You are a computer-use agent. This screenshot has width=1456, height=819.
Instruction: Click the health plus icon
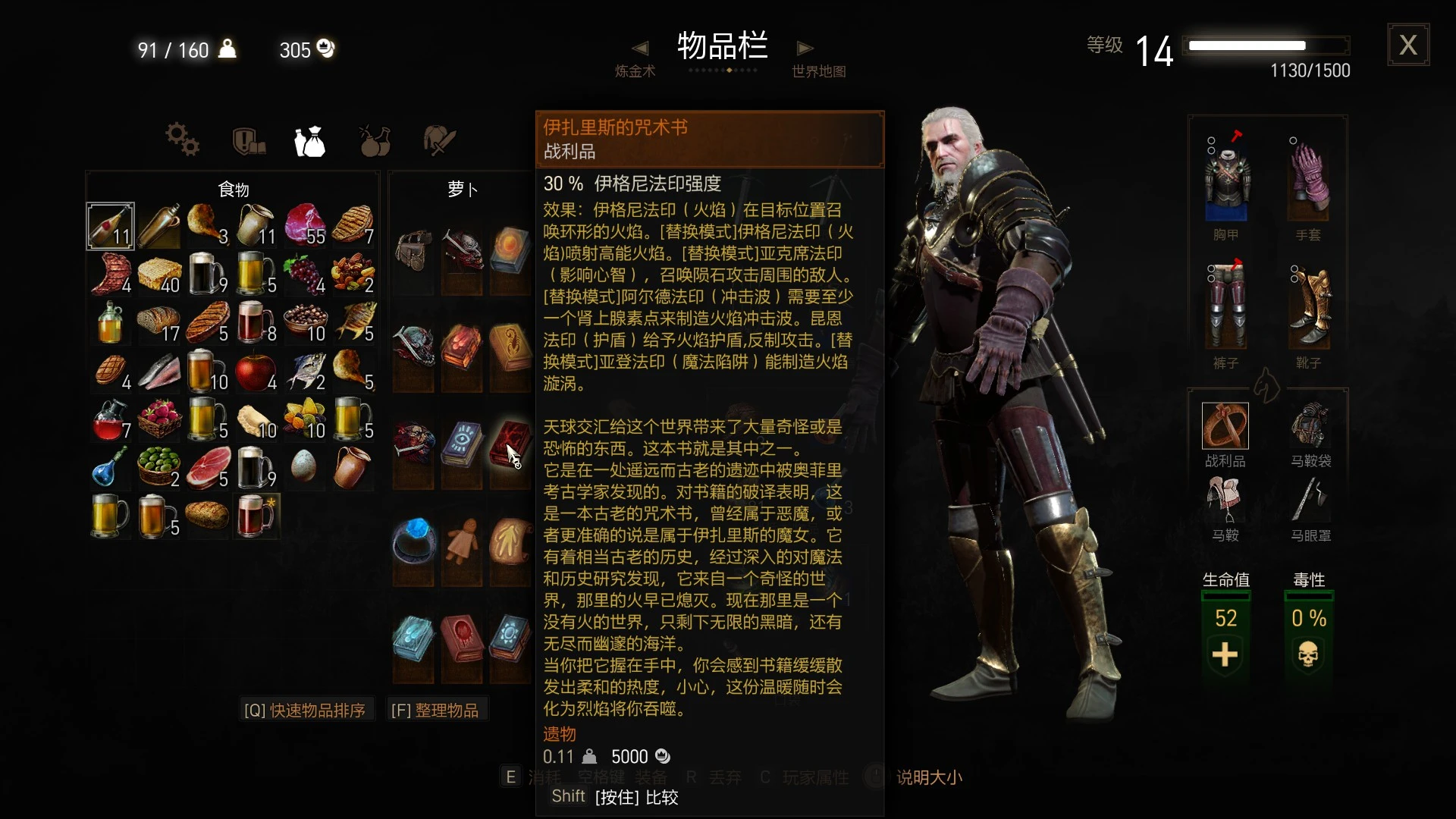[1225, 654]
